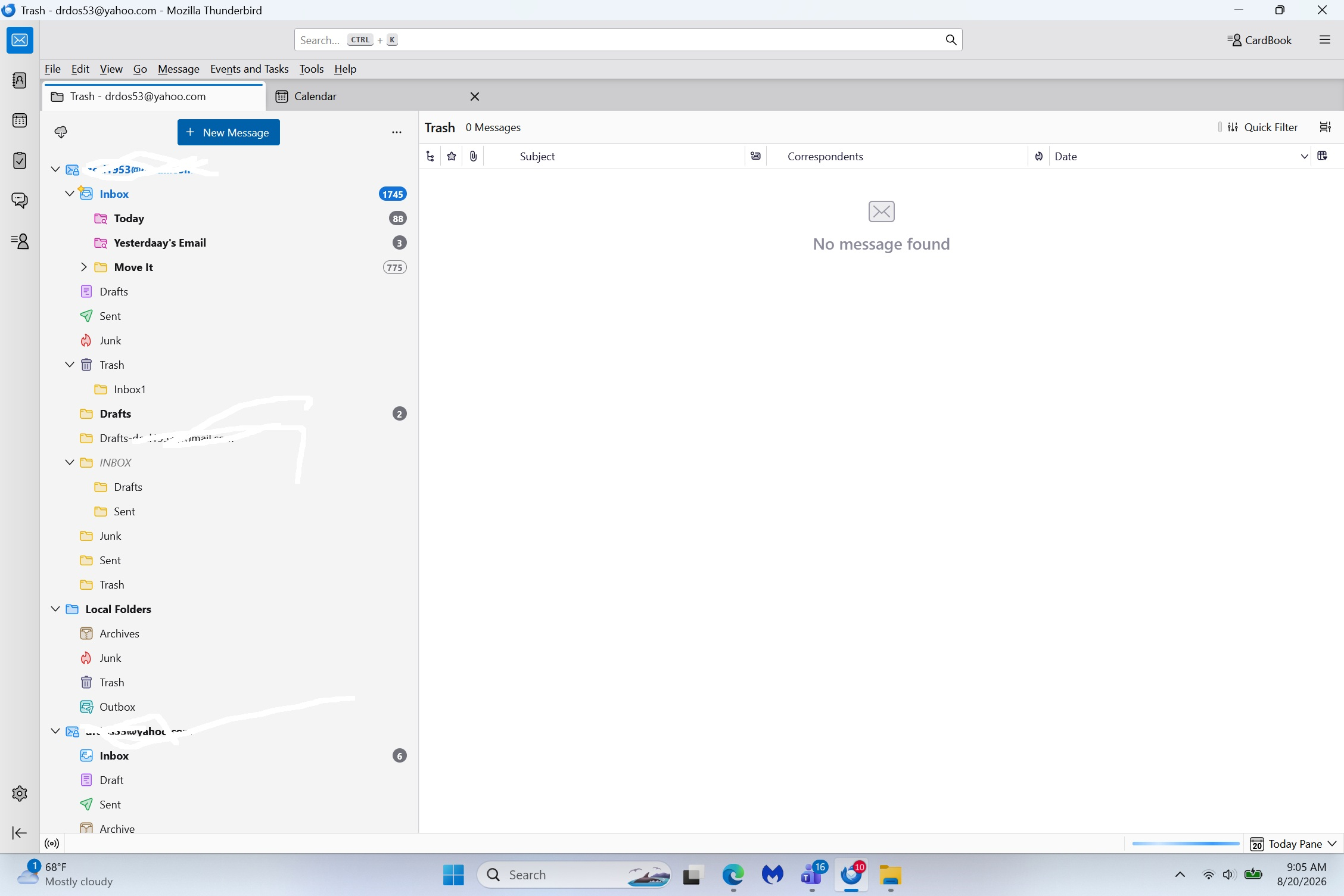Open the Mail space icon

click(20, 40)
